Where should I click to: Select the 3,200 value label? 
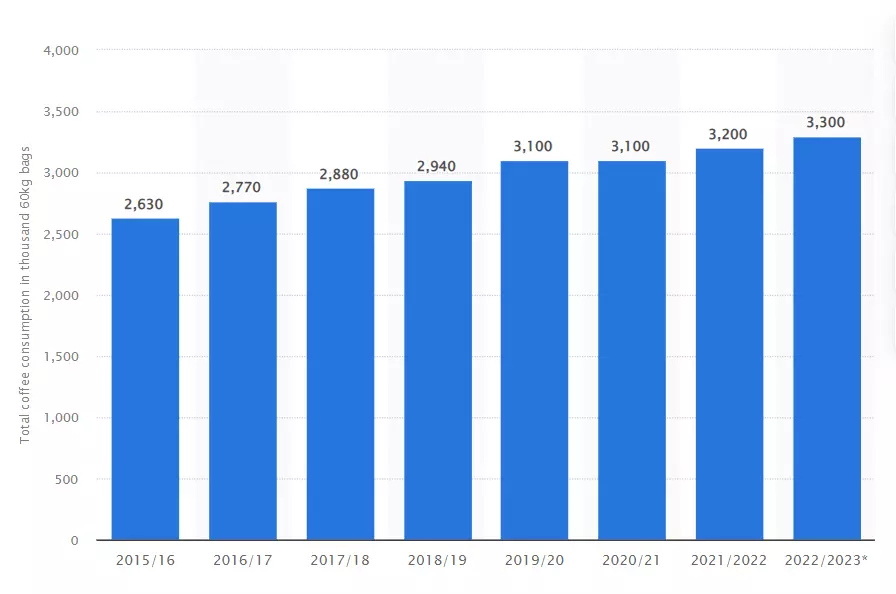coord(728,134)
